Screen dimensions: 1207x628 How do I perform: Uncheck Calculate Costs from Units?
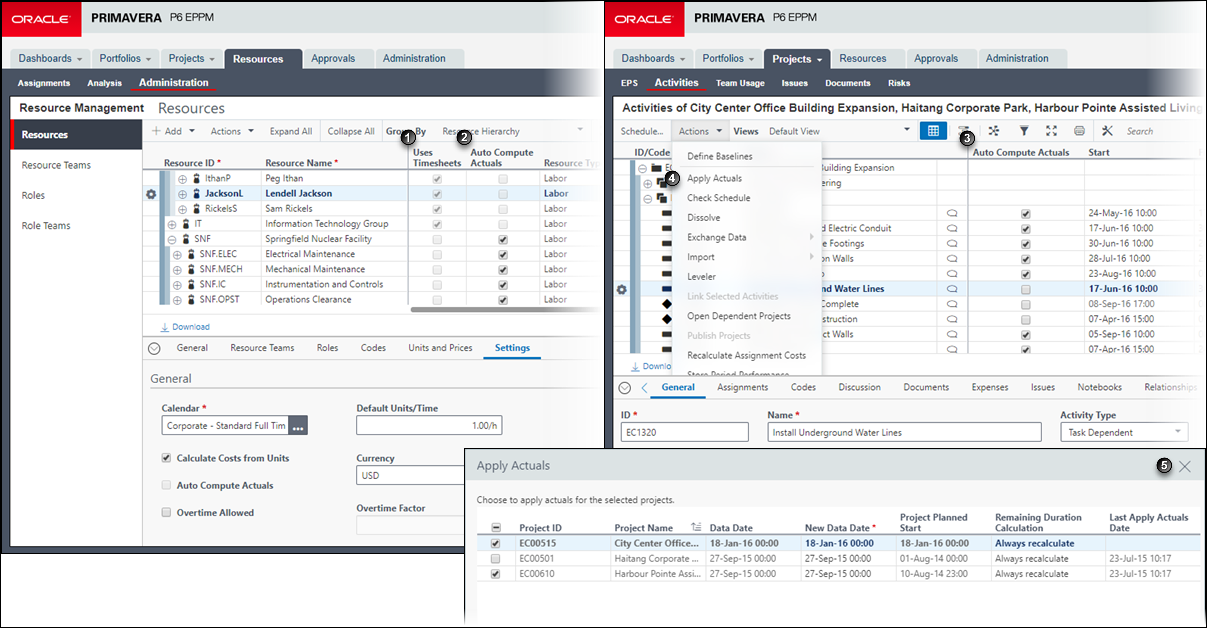[166, 458]
